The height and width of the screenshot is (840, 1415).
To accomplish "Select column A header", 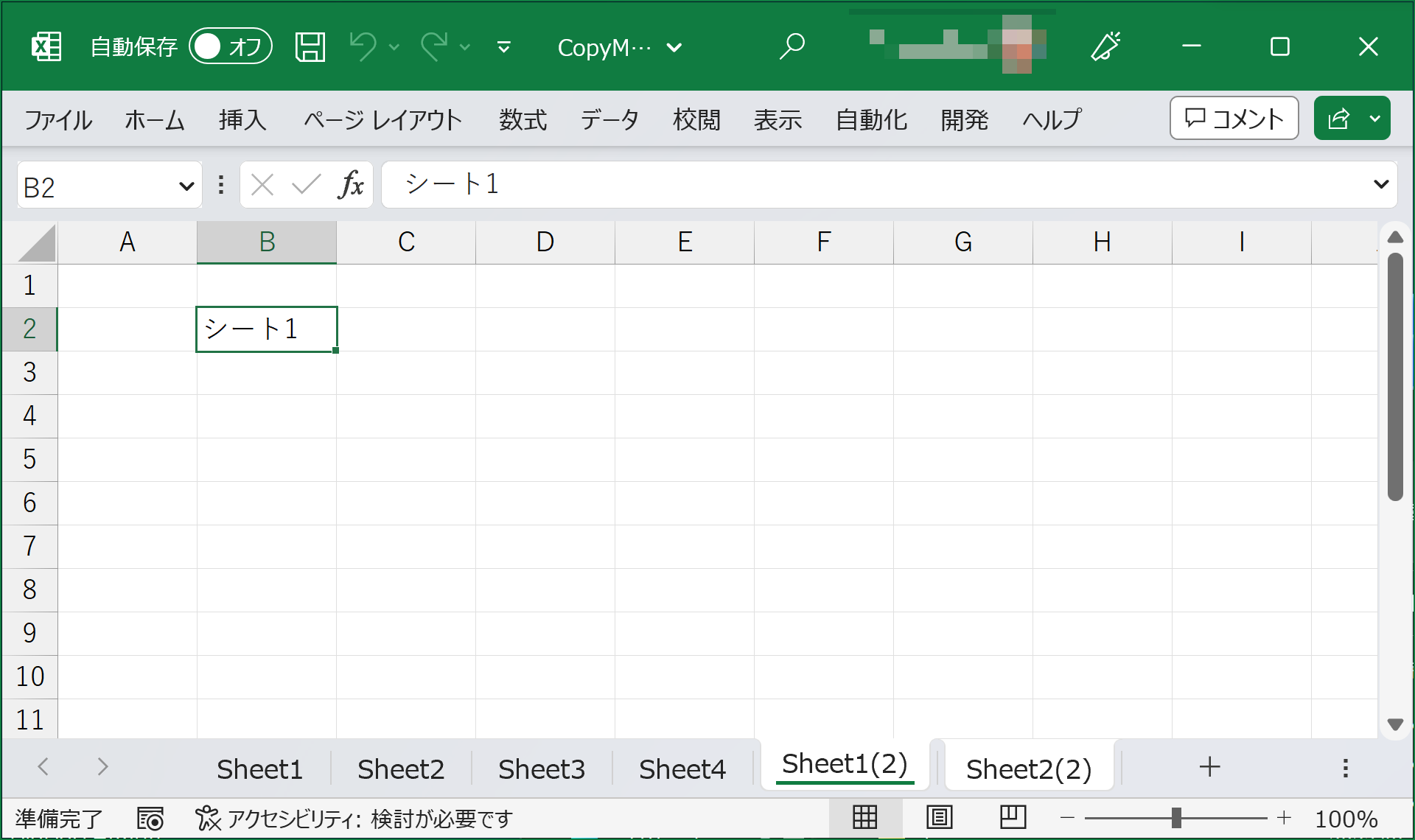I will tap(127, 242).
